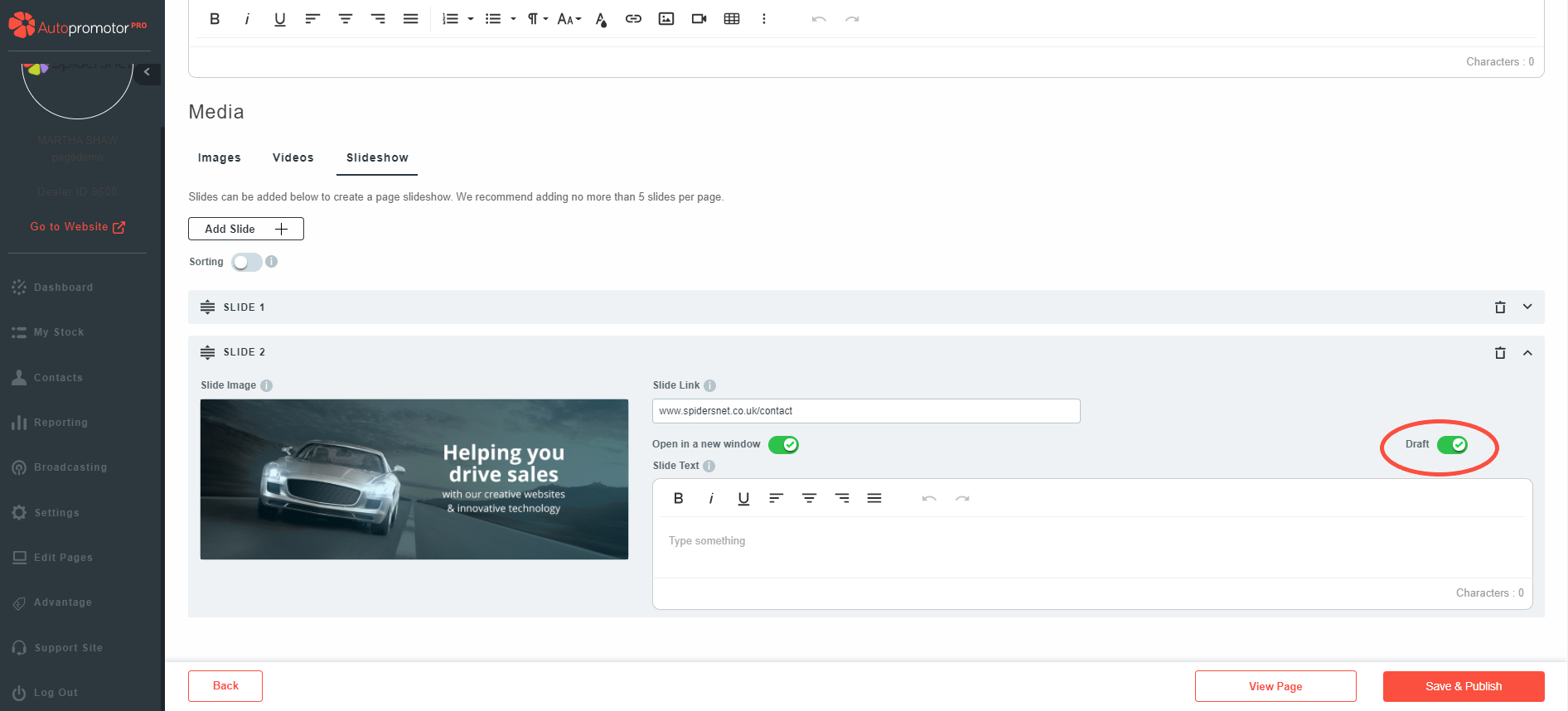Click the Slide Link input field

[866, 411]
